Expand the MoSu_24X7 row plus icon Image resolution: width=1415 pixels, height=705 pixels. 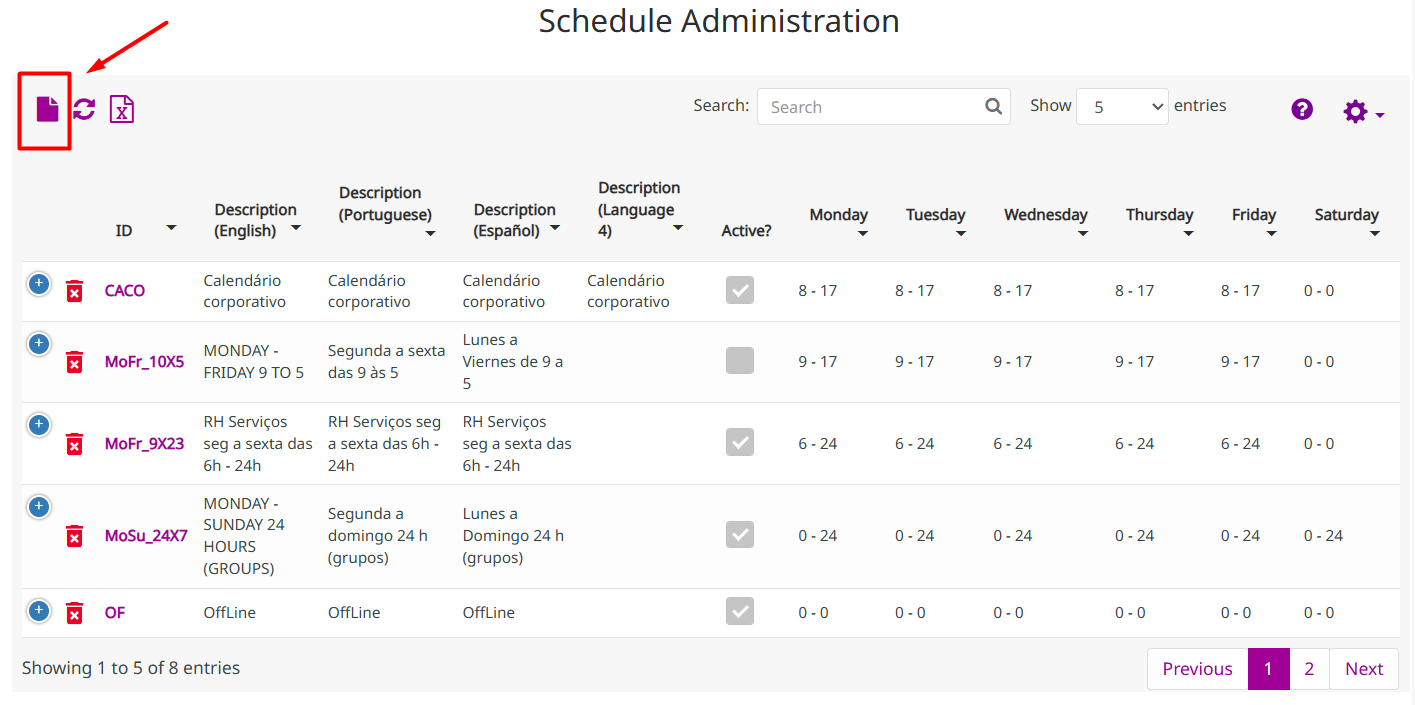(39, 507)
